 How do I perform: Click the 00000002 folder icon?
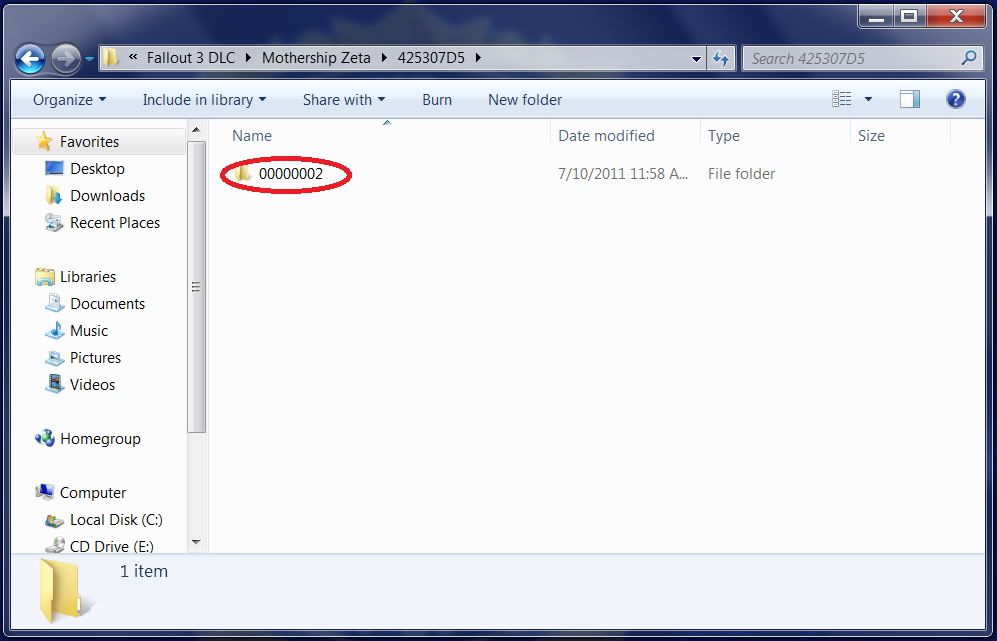click(242, 173)
